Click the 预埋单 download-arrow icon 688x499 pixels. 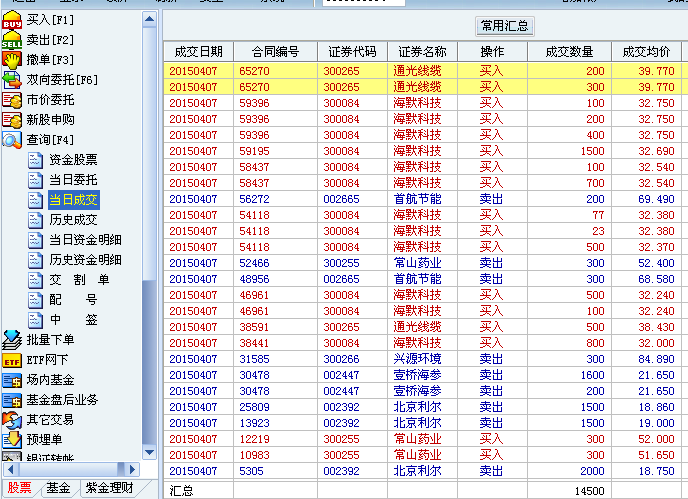point(12,440)
